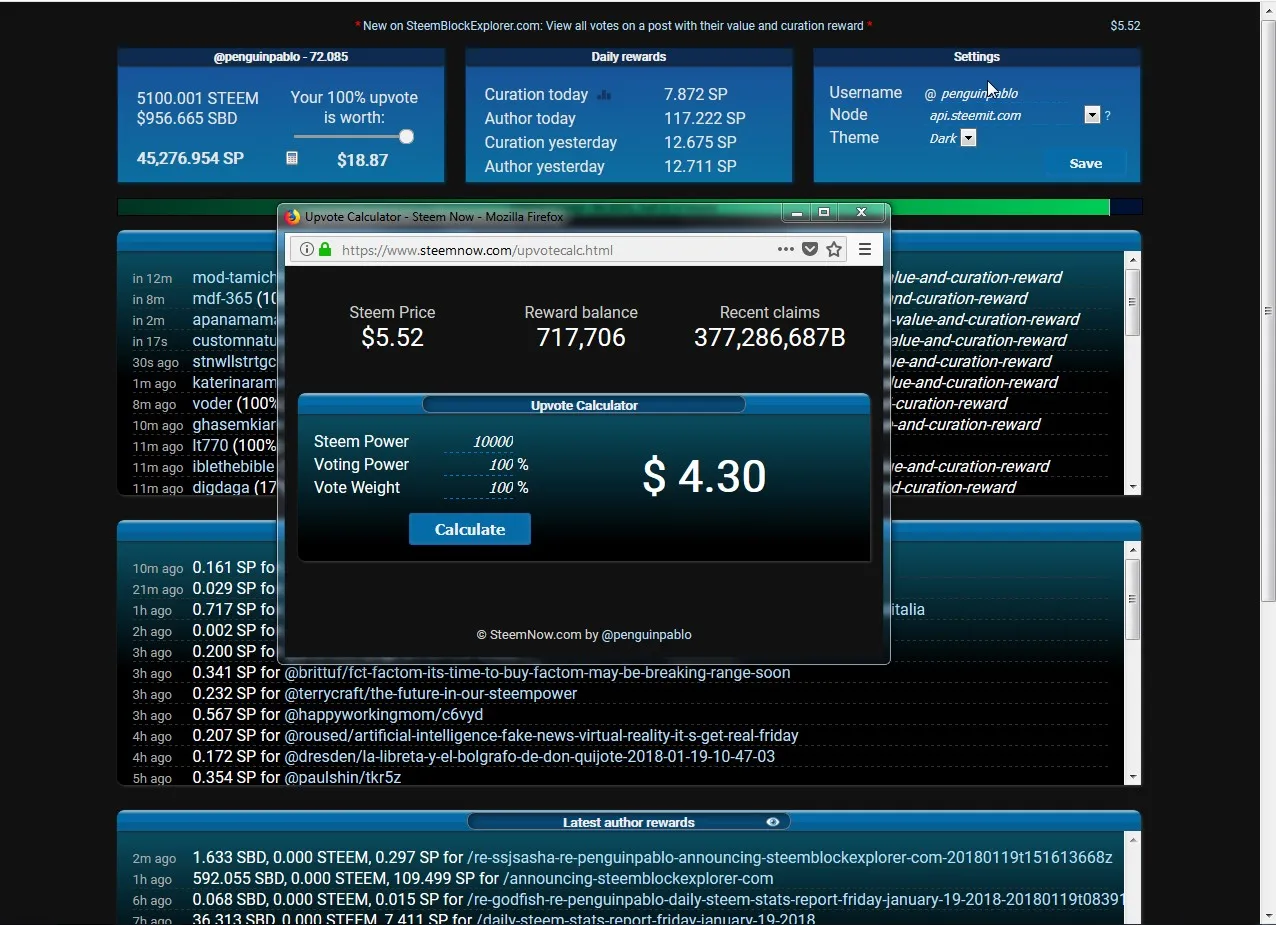Open the page actions three-dots menu

(x=786, y=250)
